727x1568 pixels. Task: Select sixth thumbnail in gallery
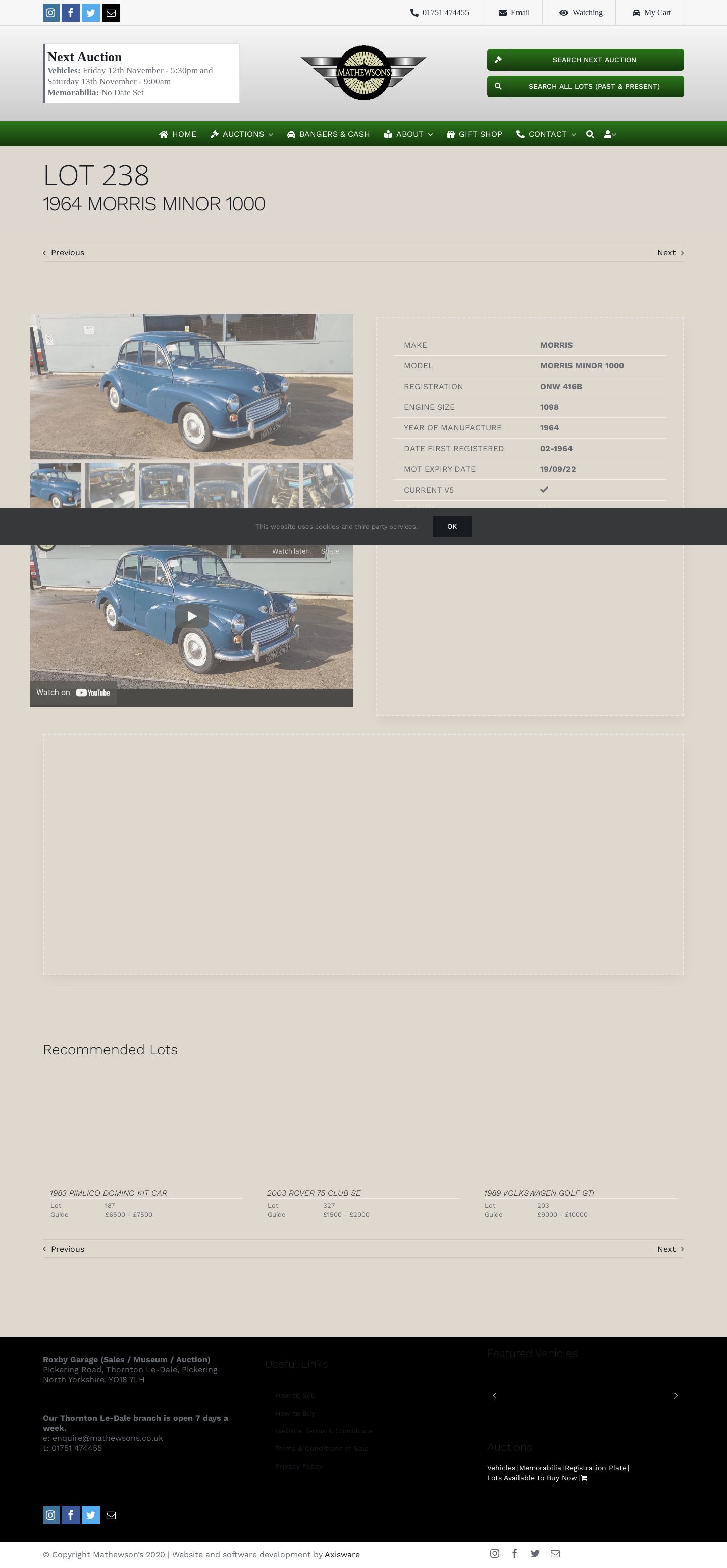(328, 485)
